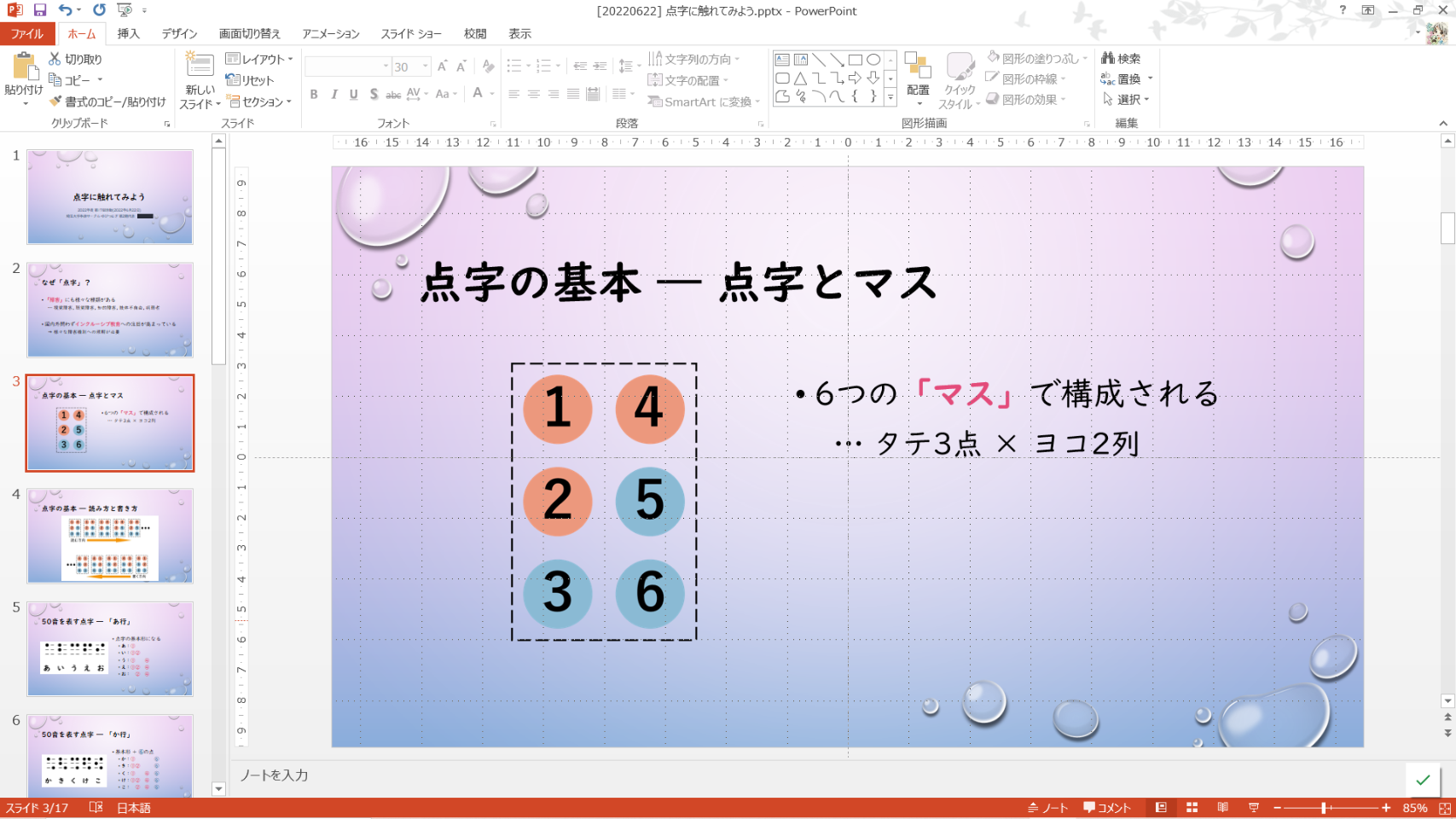Switch to the アニメーション tab
Viewport: 1456px width, 819px height.
point(330,33)
